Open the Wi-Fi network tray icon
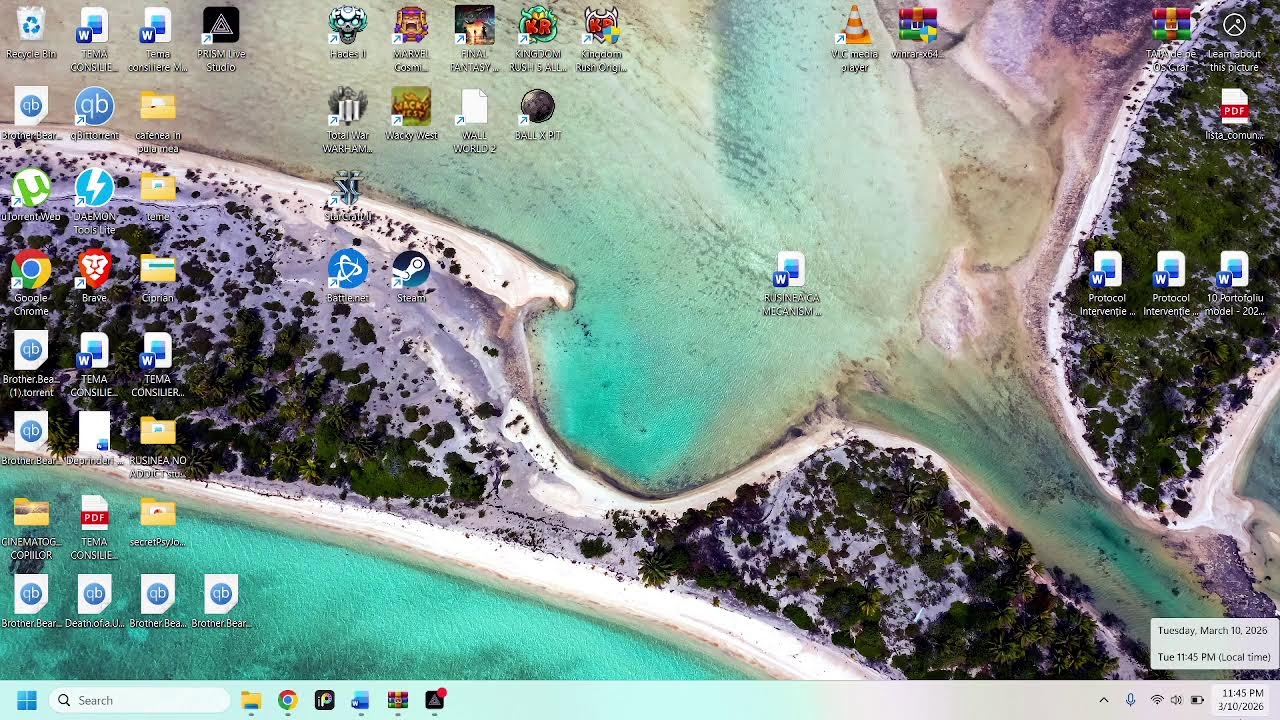1280x720 pixels. pos(1157,700)
